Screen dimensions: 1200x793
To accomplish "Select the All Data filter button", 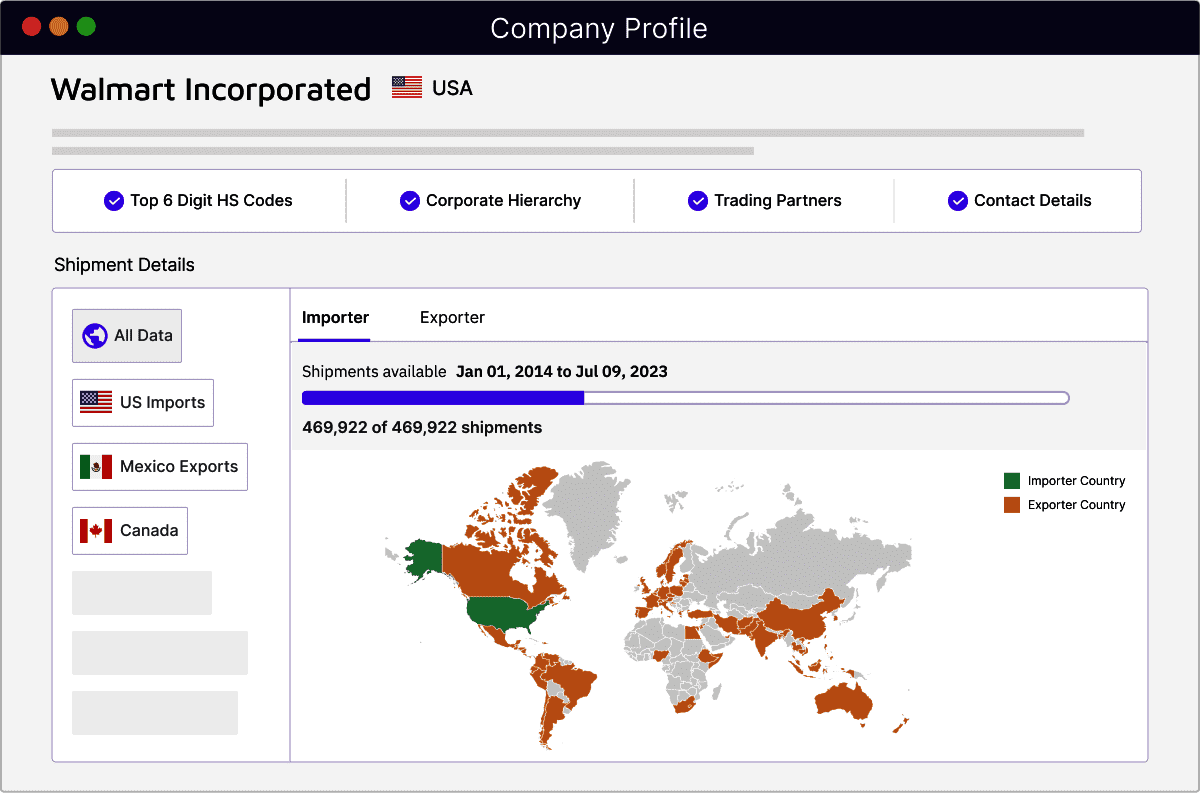I will pyautogui.click(x=127, y=336).
